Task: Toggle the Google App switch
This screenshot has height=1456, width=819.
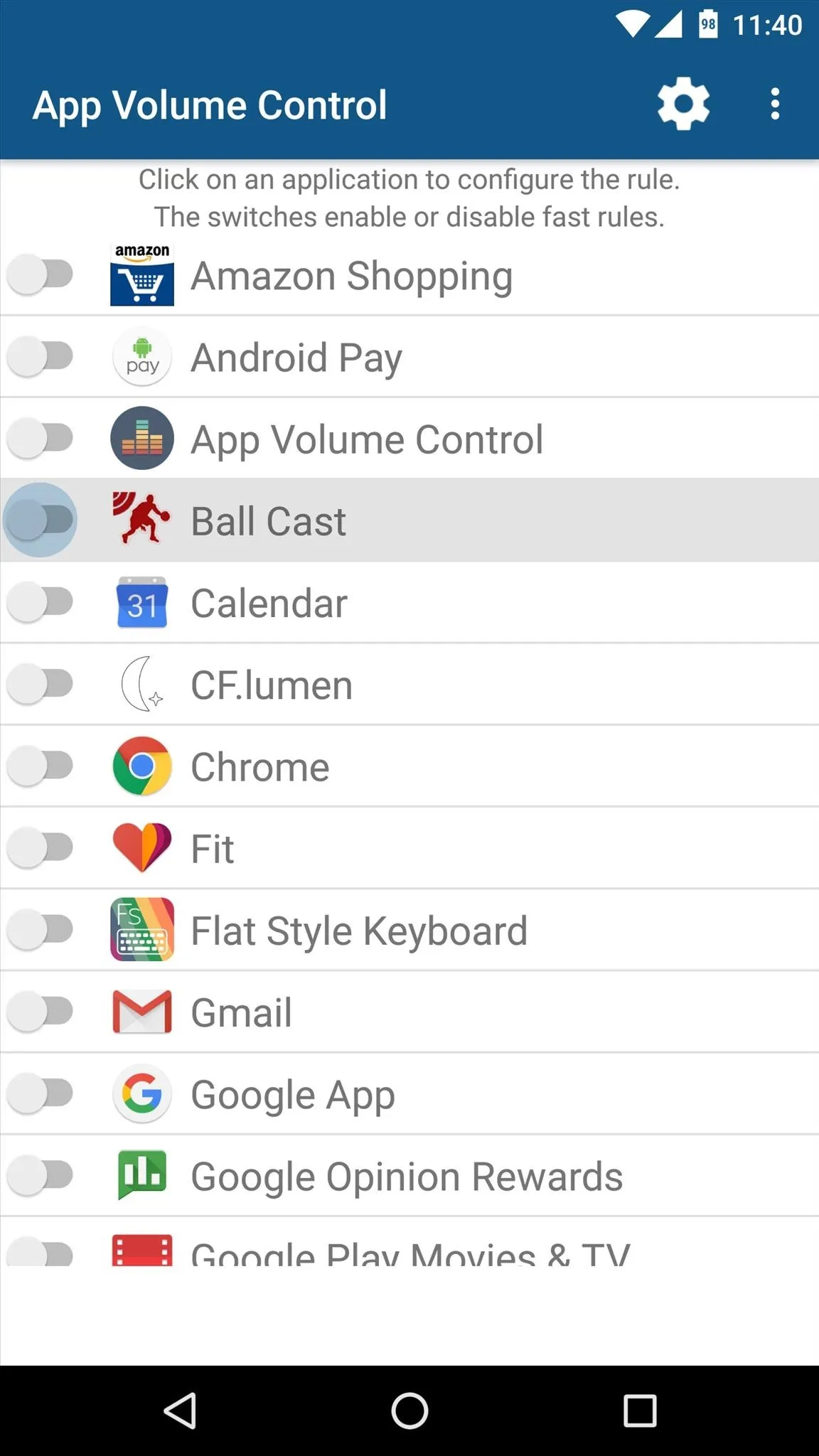Action: pyautogui.click(x=41, y=1093)
